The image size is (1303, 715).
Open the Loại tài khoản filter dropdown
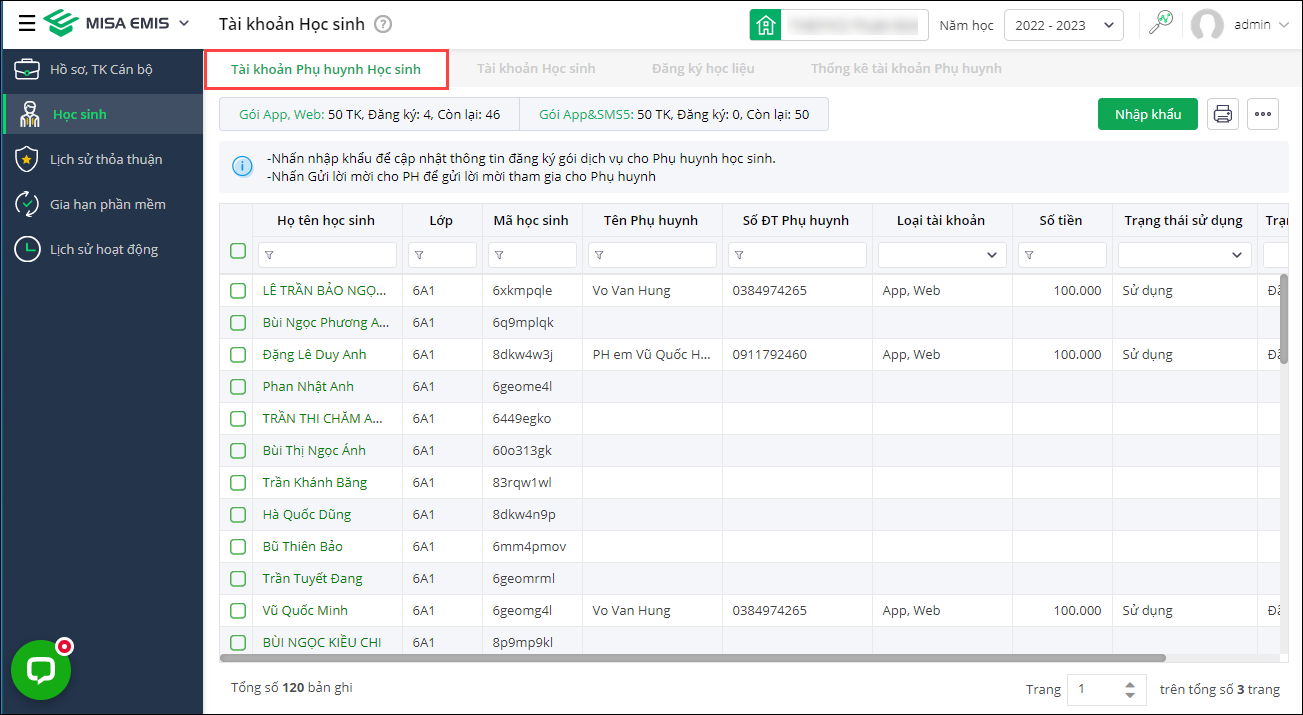[x=941, y=256]
